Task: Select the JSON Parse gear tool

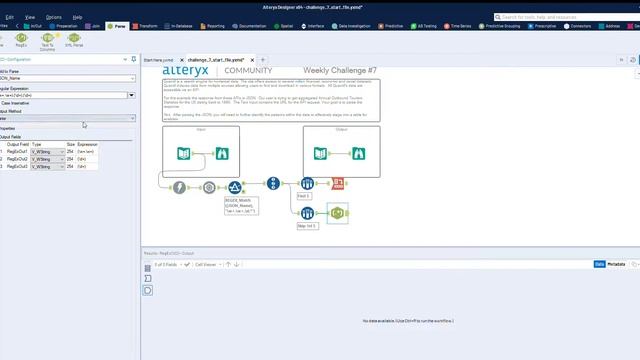Action: point(209,187)
